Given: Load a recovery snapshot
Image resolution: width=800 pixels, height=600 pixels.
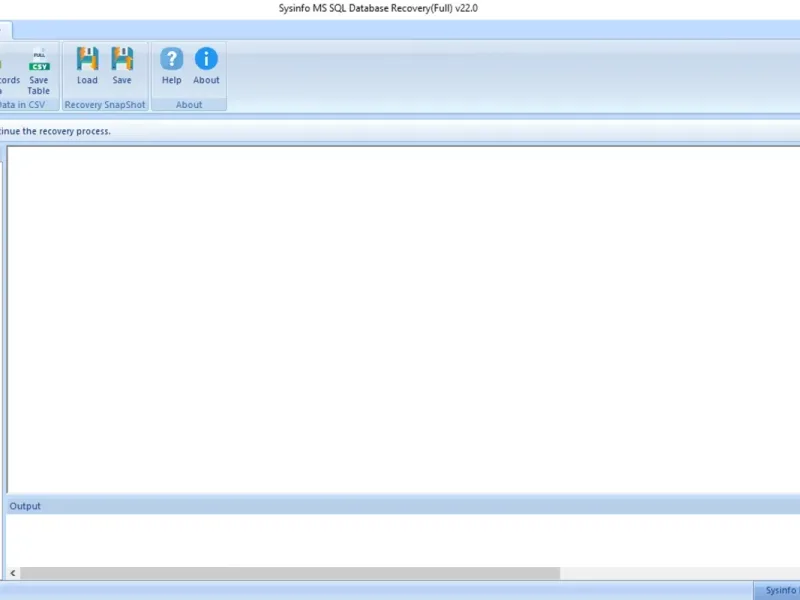Looking at the screenshot, I should [x=87, y=66].
